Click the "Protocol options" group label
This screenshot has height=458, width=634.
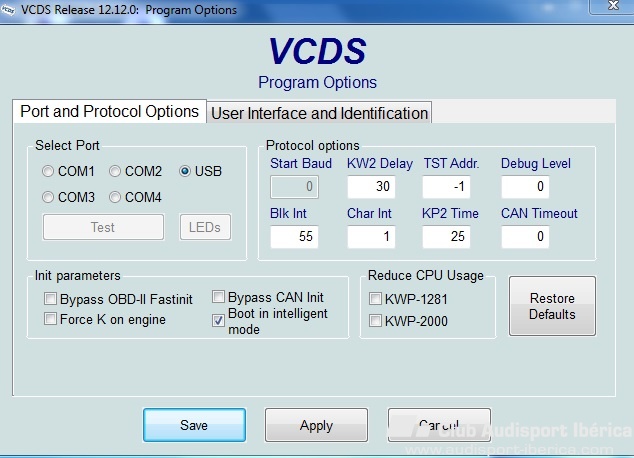[x=313, y=145]
